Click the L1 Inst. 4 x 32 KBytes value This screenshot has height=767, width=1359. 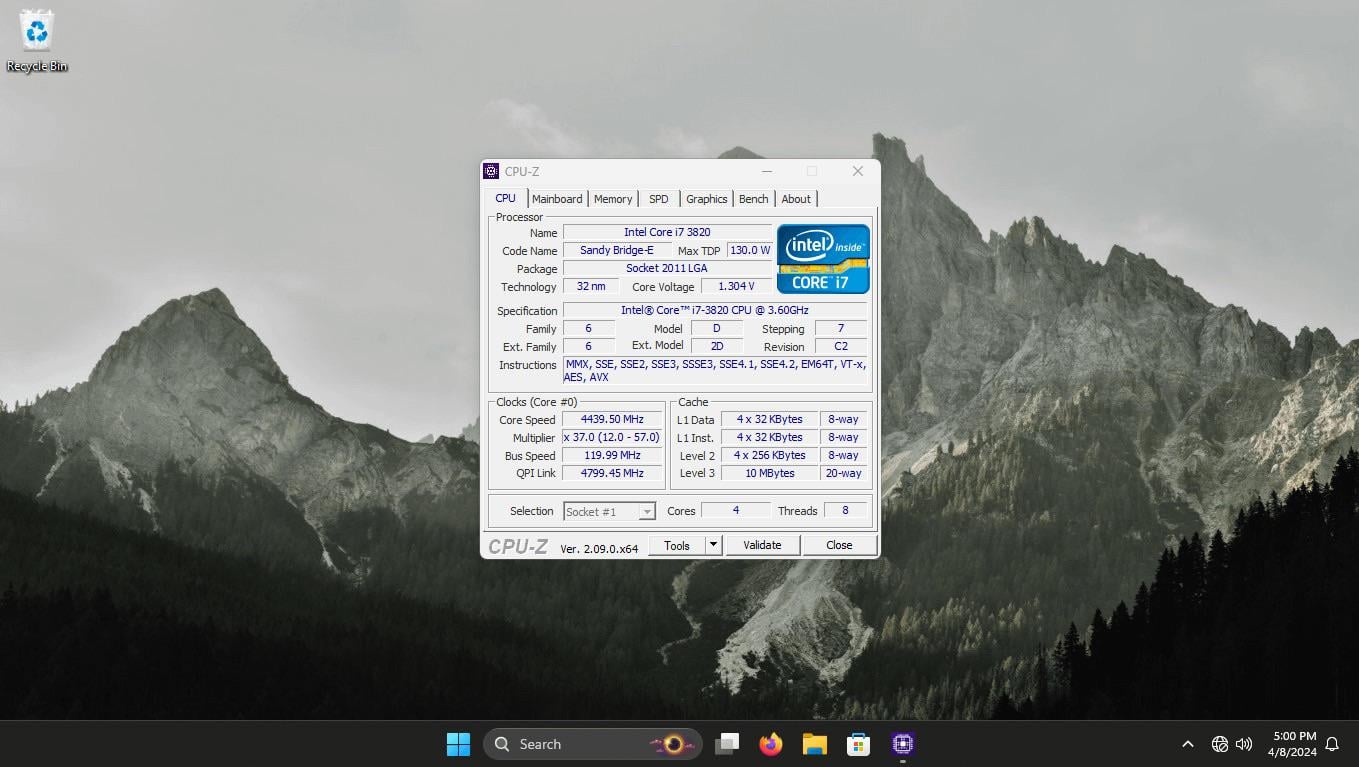click(x=770, y=437)
